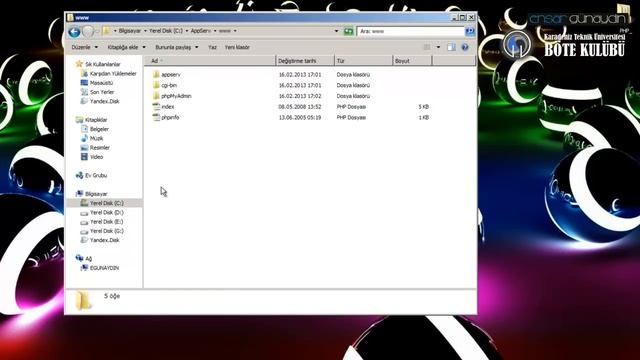
Task: Click the Sık Kullanılanlar star icon
Action: (79, 64)
